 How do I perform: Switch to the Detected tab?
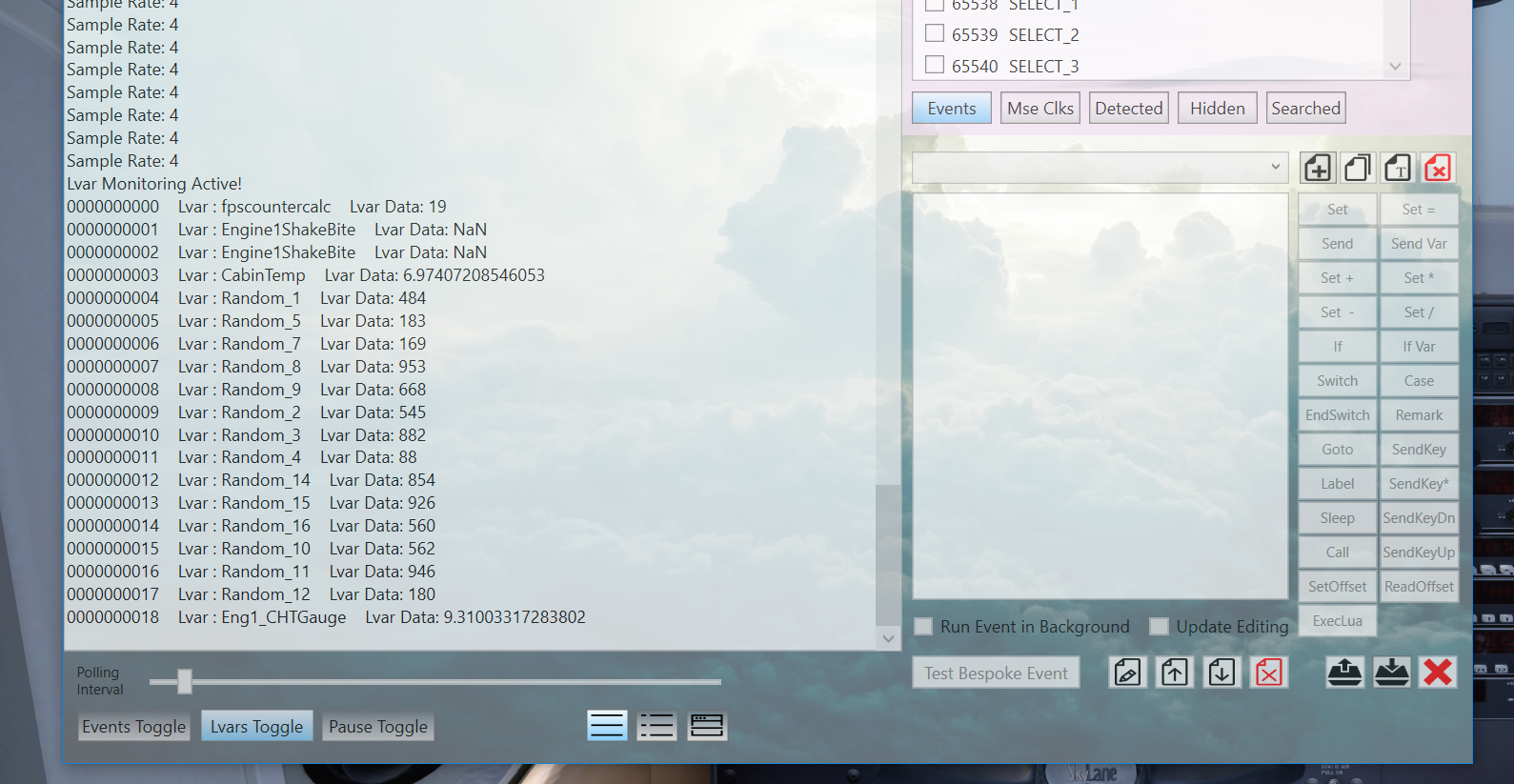pos(1128,109)
